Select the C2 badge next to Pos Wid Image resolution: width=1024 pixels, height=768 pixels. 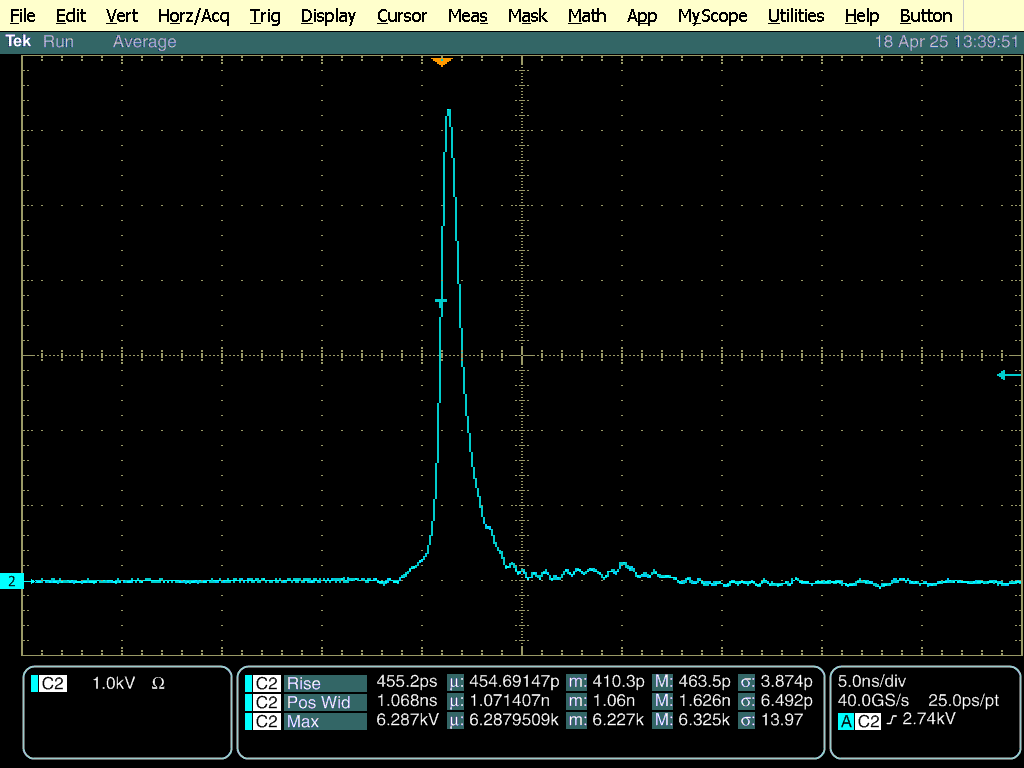coord(267,703)
